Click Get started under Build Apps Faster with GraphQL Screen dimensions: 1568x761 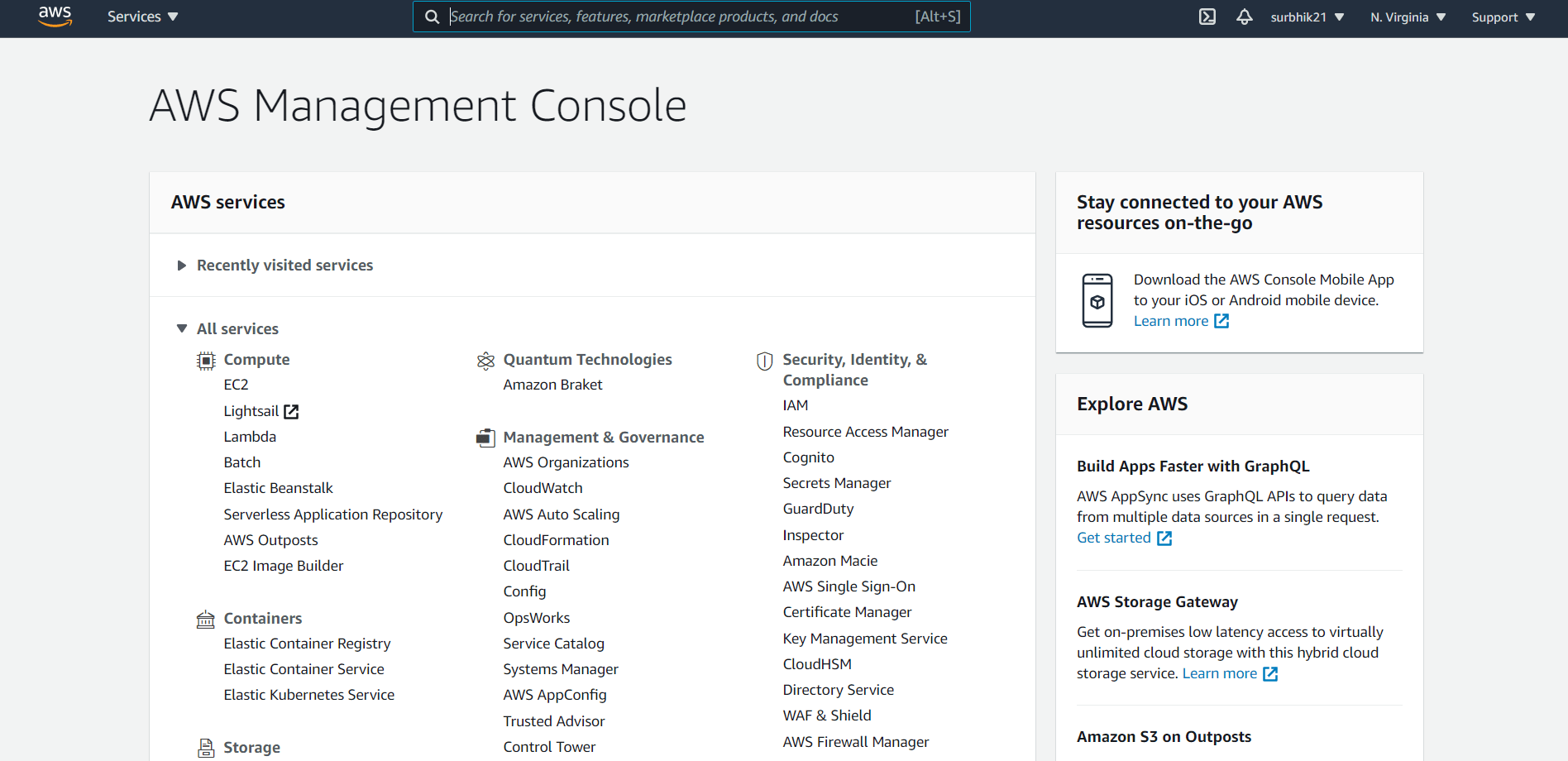(1113, 537)
